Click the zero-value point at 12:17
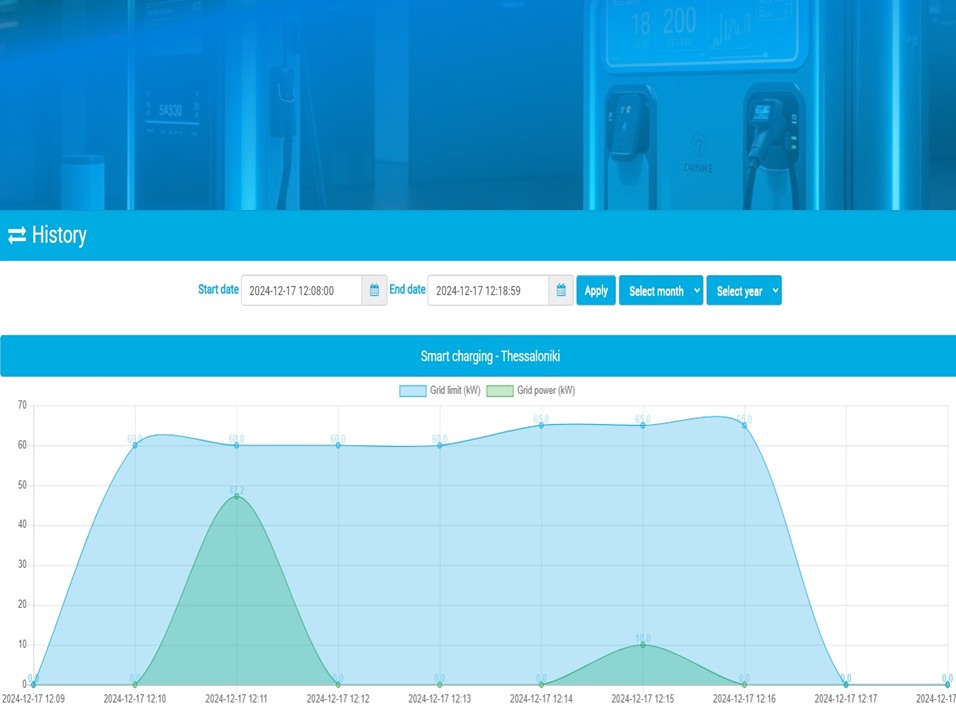 point(846,685)
